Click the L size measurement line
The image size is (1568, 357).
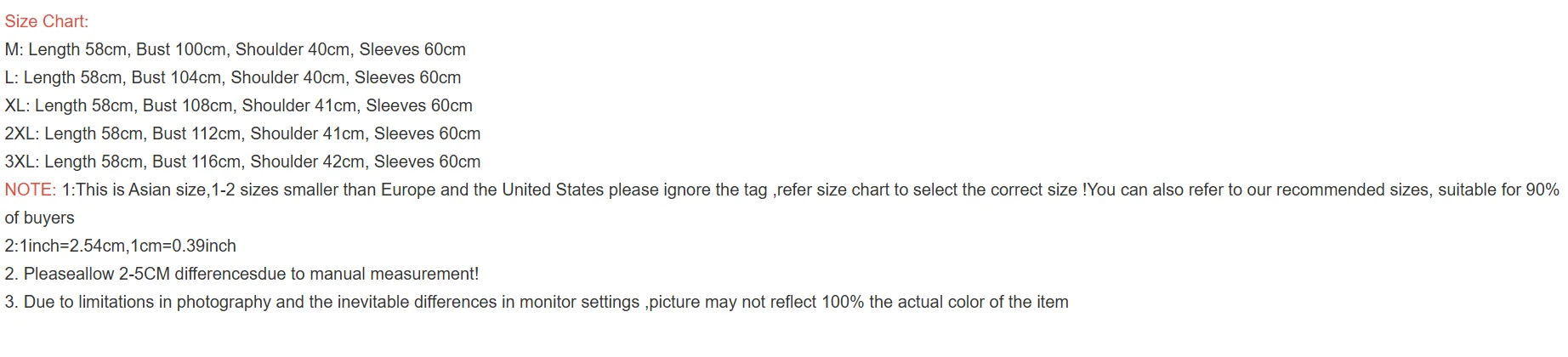232,77
